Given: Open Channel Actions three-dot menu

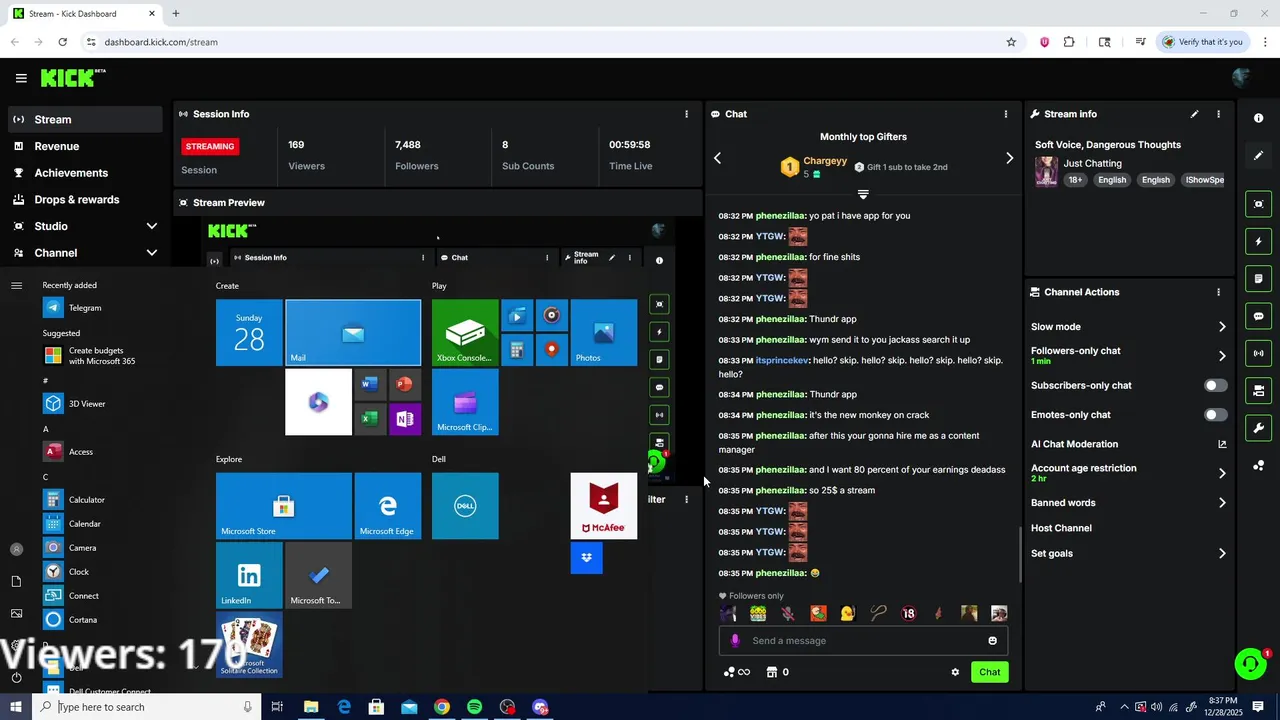Looking at the screenshot, I should pyautogui.click(x=1218, y=292).
